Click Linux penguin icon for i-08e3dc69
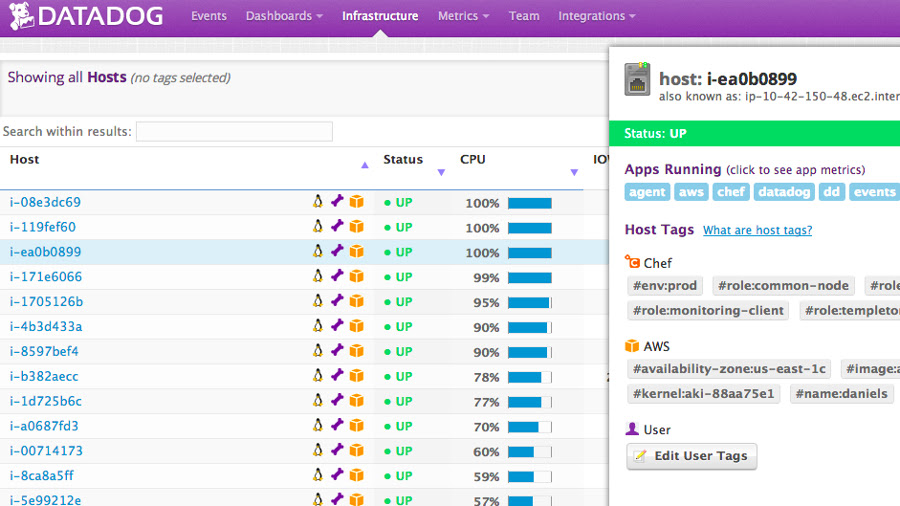 pyautogui.click(x=317, y=201)
